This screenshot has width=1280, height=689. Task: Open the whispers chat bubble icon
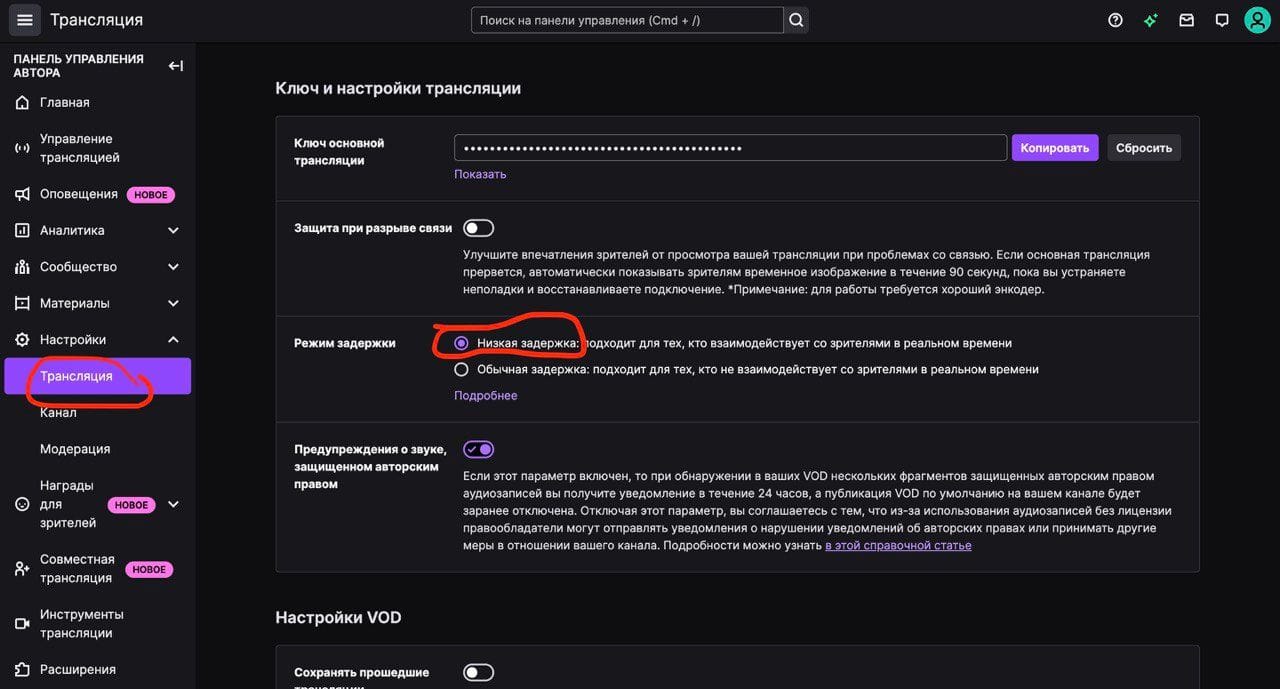[x=1221, y=20]
